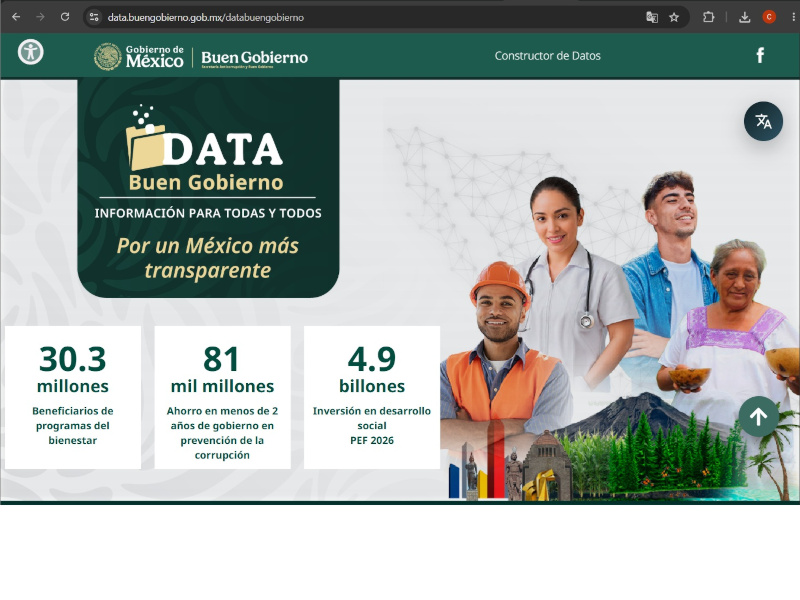This screenshot has height=600, width=800.
Task: Open the browser downloads icon
Action: (x=744, y=17)
